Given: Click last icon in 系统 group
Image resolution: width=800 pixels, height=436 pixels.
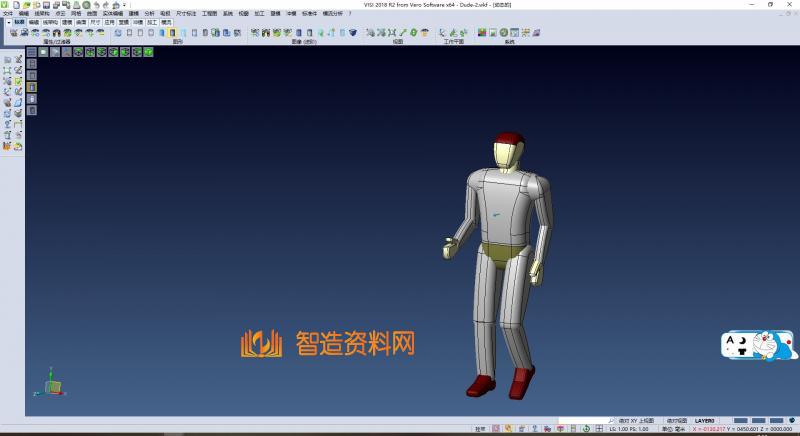Looking at the screenshot, I should coord(536,33).
